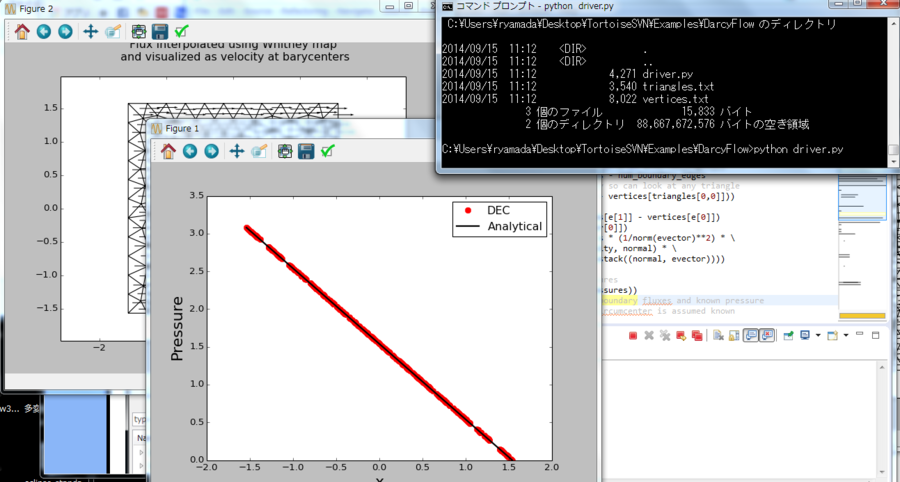The image size is (900, 482).
Task: Clear the Eclipse console output
Action: point(717,336)
